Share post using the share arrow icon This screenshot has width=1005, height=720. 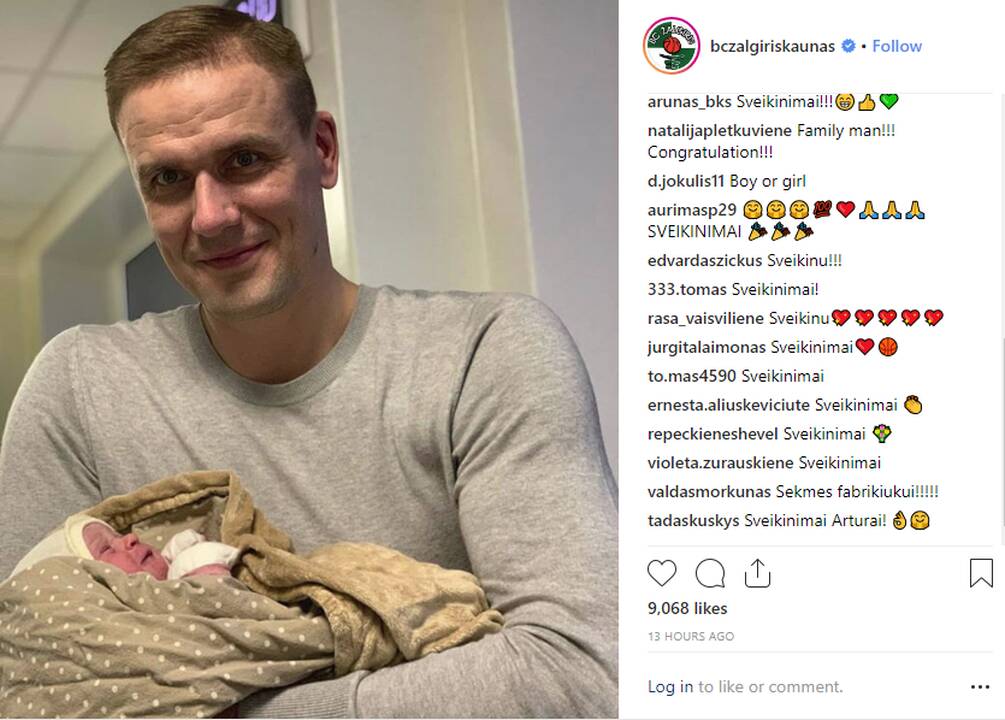click(x=758, y=573)
